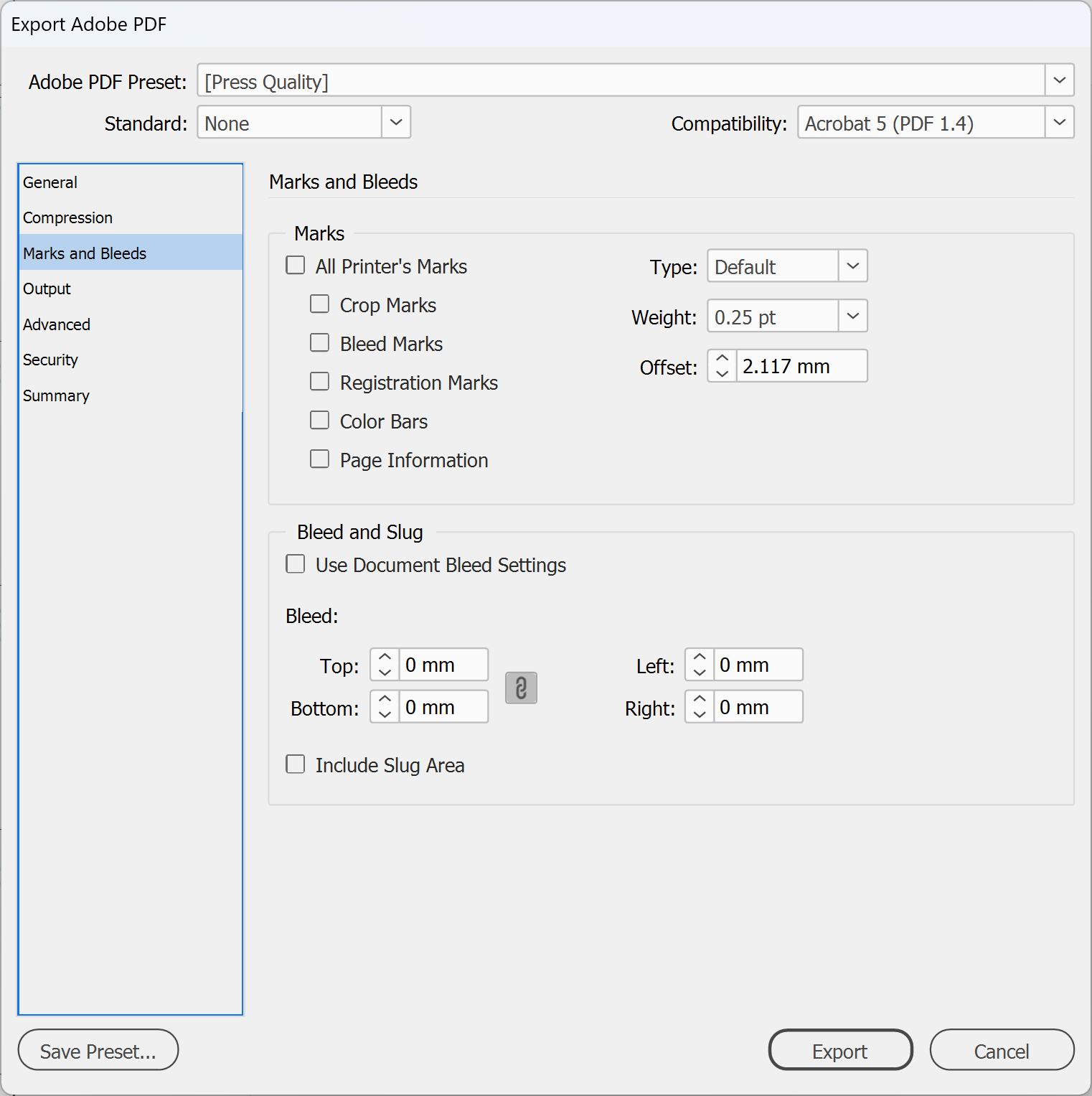Click the Top bleed input field

point(443,665)
